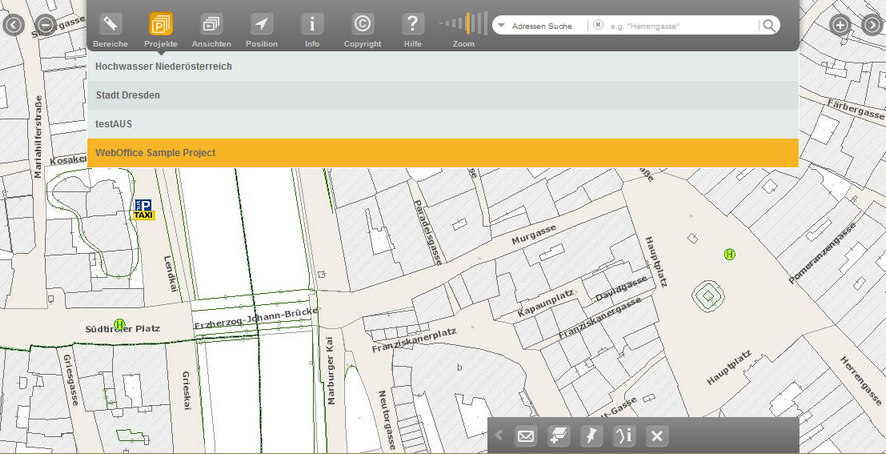The image size is (886, 454).
Task: Click the Franziskanerplatz label
Action: (x=414, y=340)
